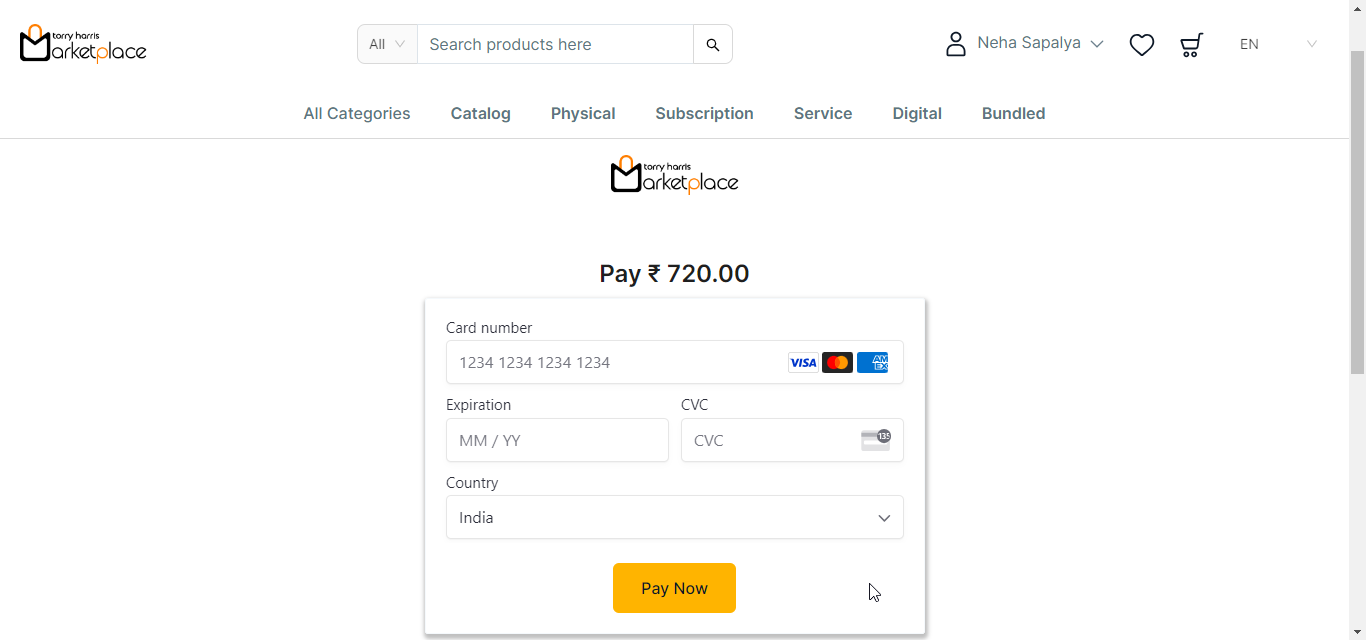Click the Visa card icon
Screen dimensions: 1366x640
click(803, 363)
